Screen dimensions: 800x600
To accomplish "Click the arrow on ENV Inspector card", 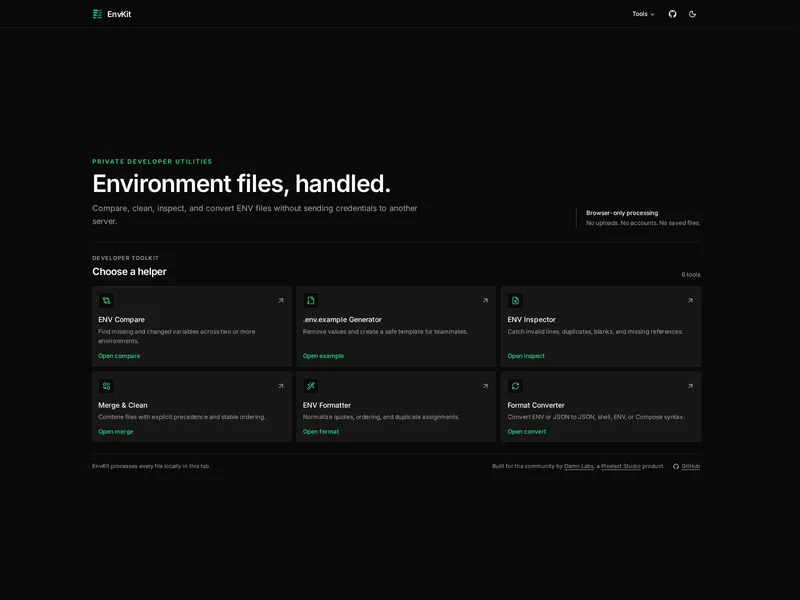I will 690,301.
